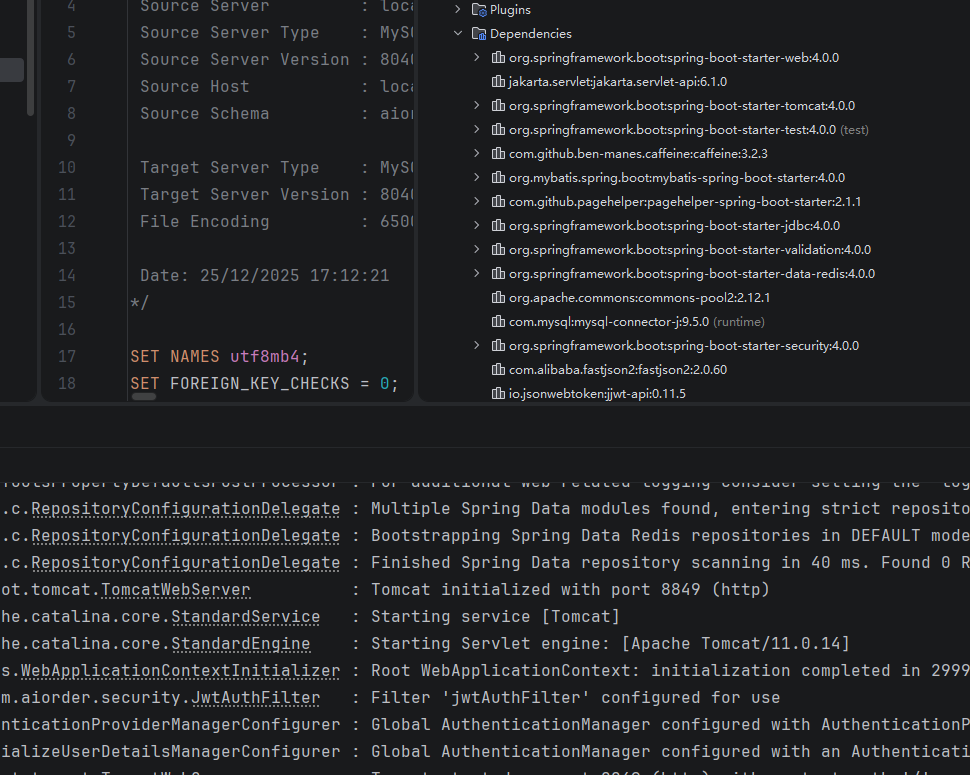Open first RepositoryConfigurationDelegate link, Multiple Spring Data line
Image resolution: width=970 pixels, height=775 pixels.
click(x=186, y=509)
